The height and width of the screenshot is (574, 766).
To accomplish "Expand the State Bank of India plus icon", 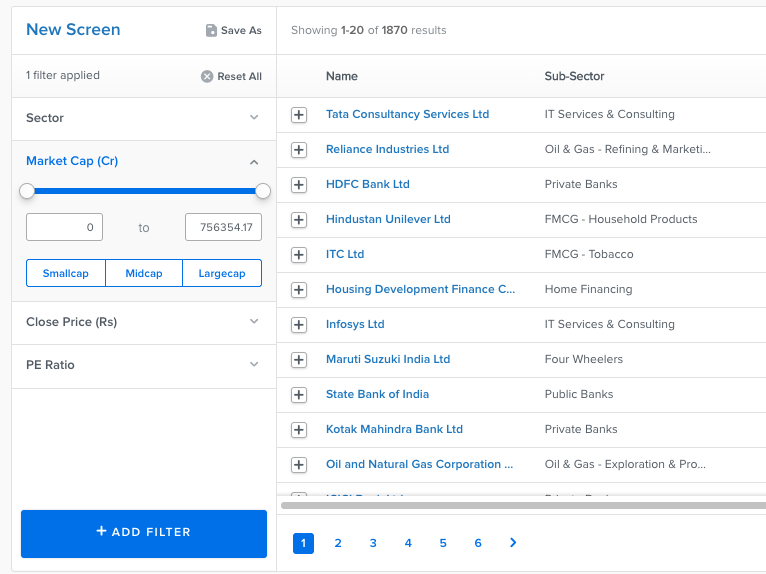I will tap(299, 395).
